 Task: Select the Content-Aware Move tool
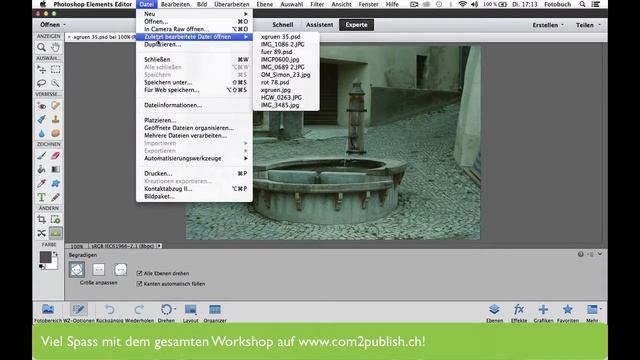point(41,233)
